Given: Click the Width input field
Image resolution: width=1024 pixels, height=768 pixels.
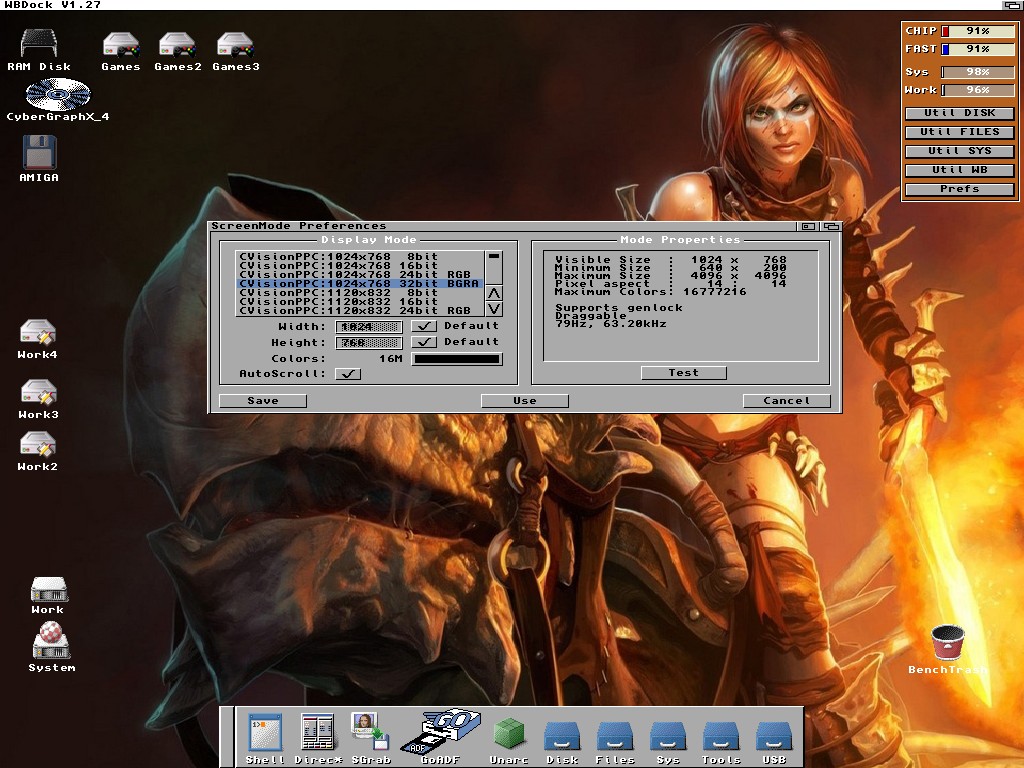Looking at the screenshot, I should [369, 326].
